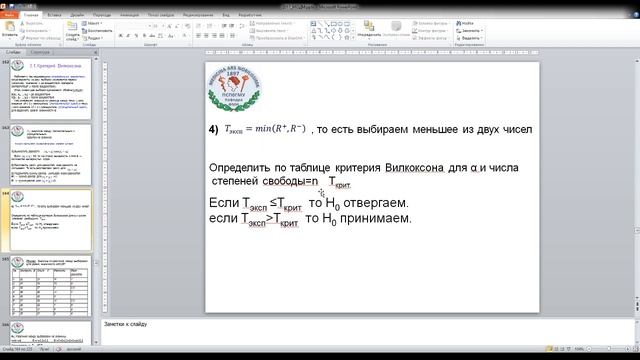Click Convert to SmartArt button
640x360 pixels.
[277, 38]
